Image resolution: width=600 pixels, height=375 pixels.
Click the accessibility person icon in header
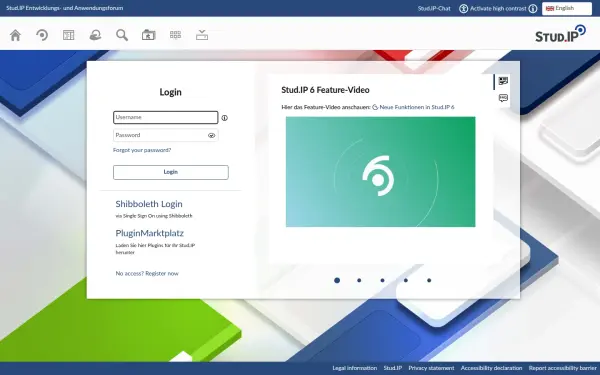(463, 8)
